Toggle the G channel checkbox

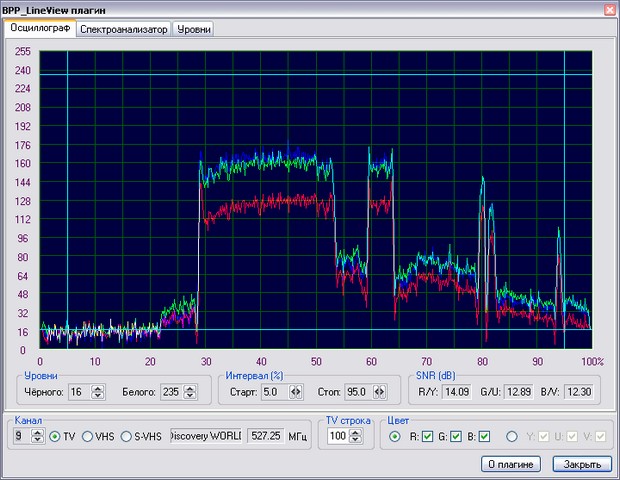[x=456, y=437]
